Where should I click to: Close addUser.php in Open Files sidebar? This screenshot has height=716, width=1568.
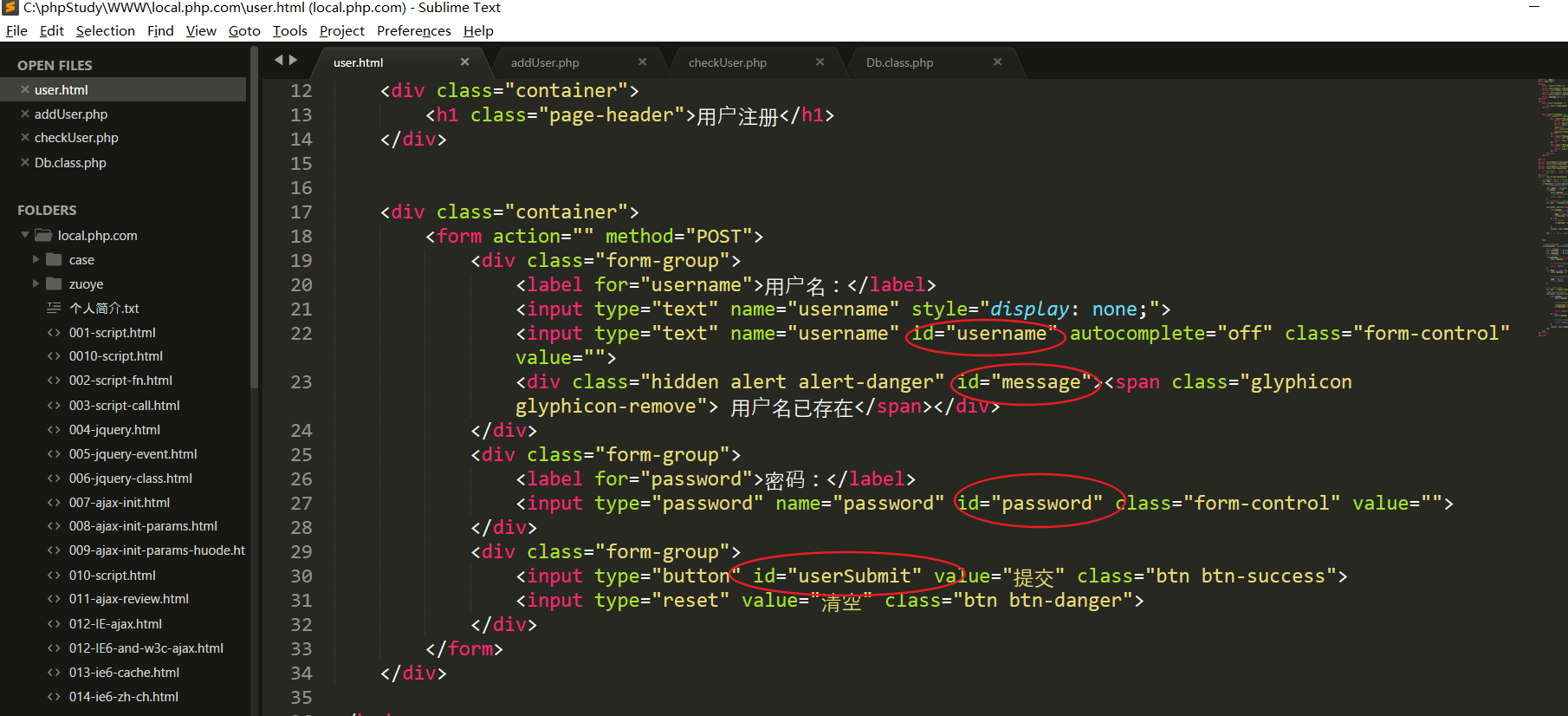25,114
